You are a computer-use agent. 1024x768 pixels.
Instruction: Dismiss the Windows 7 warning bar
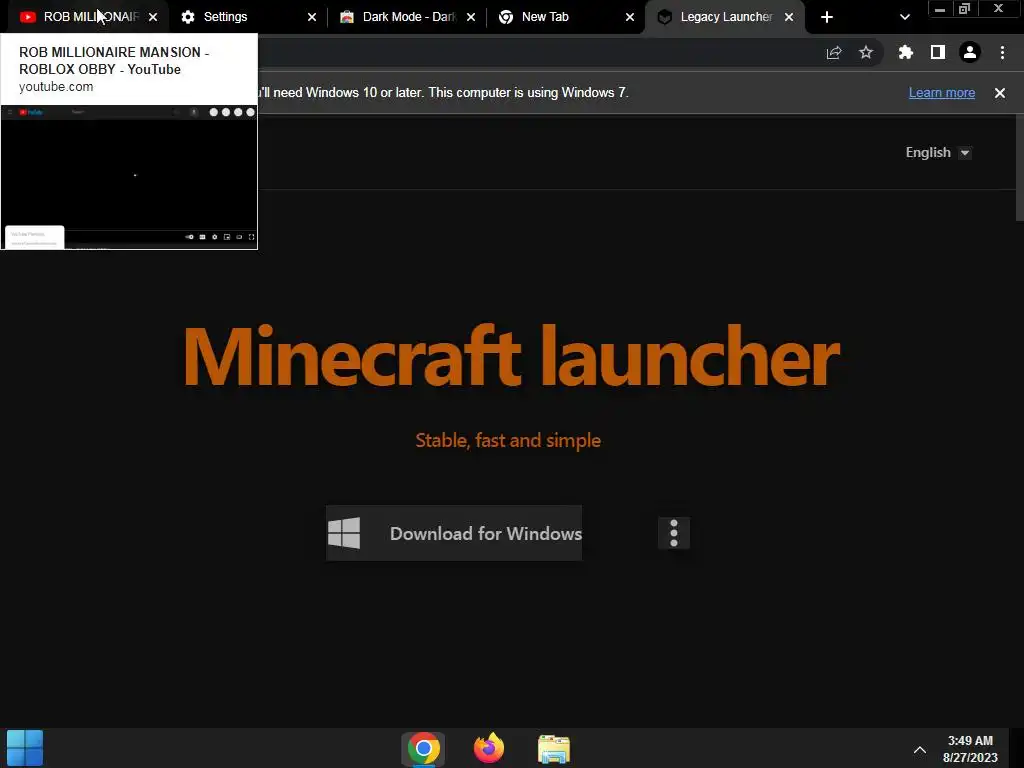coord(1000,93)
